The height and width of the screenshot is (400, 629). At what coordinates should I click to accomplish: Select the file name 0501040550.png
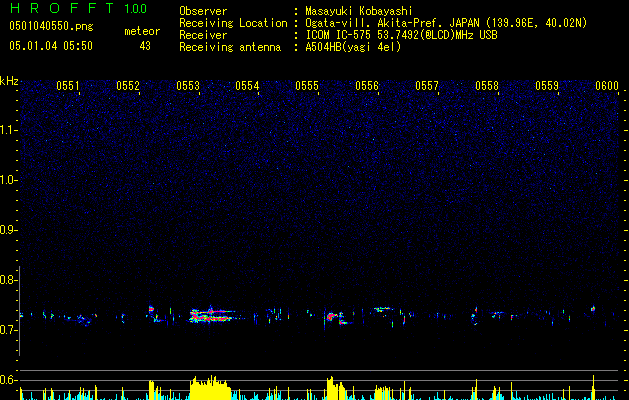click(51, 26)
